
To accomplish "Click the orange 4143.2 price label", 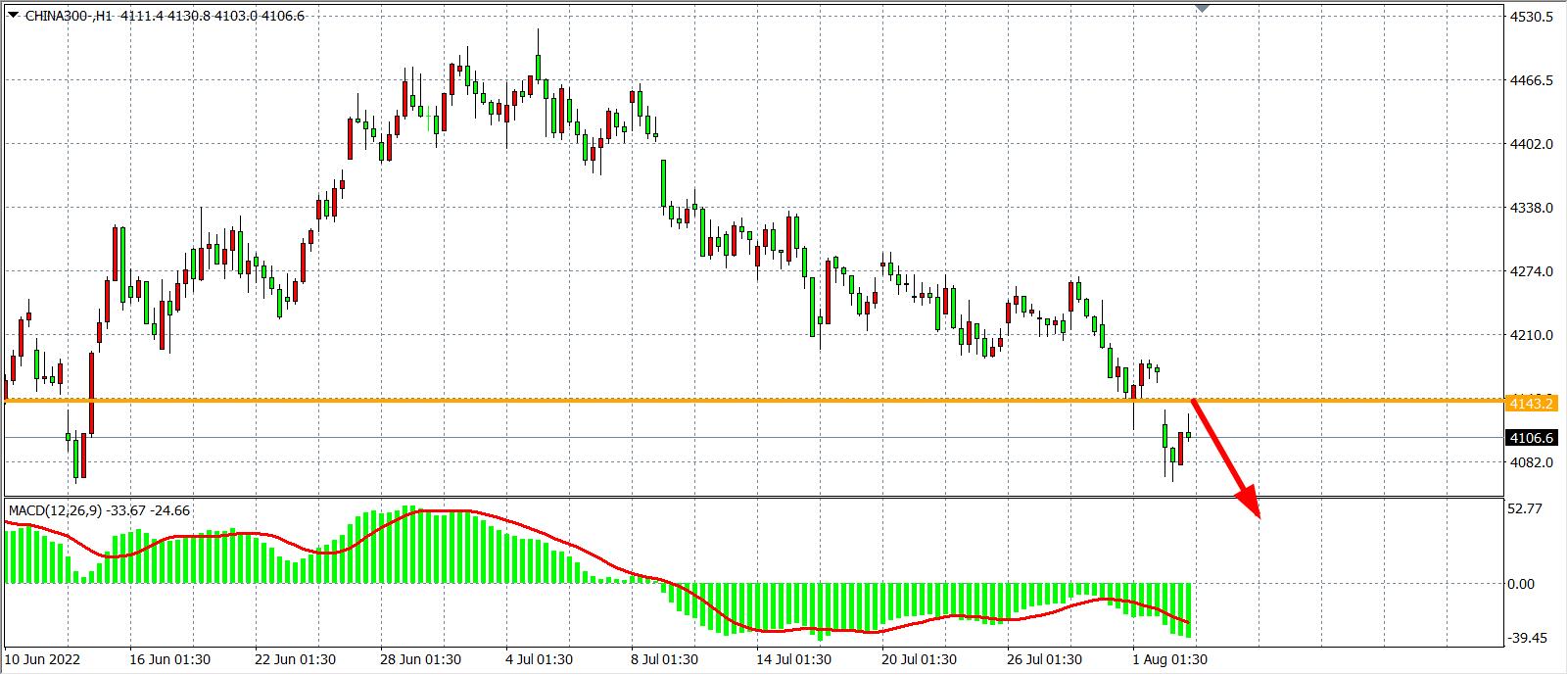I will [1531, 404].
